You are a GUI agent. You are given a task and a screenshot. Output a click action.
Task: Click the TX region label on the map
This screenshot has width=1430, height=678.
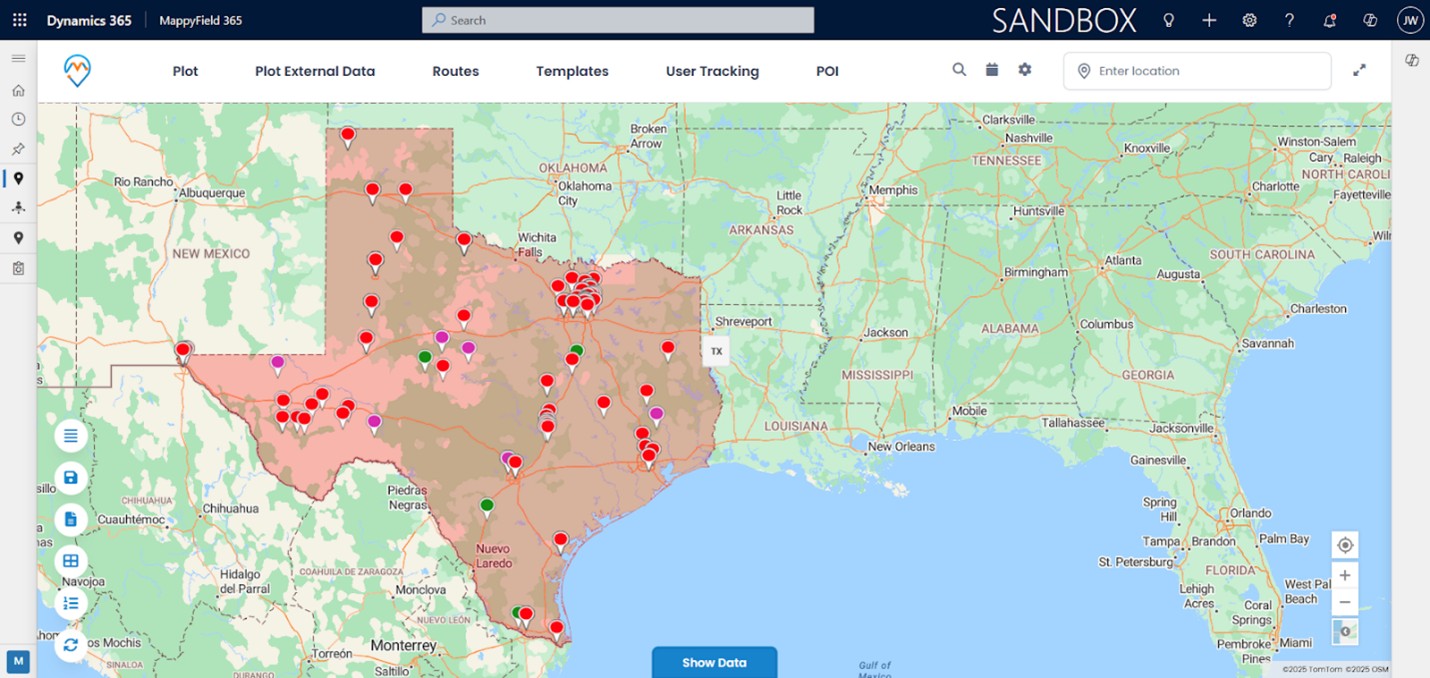coord(716,351)
